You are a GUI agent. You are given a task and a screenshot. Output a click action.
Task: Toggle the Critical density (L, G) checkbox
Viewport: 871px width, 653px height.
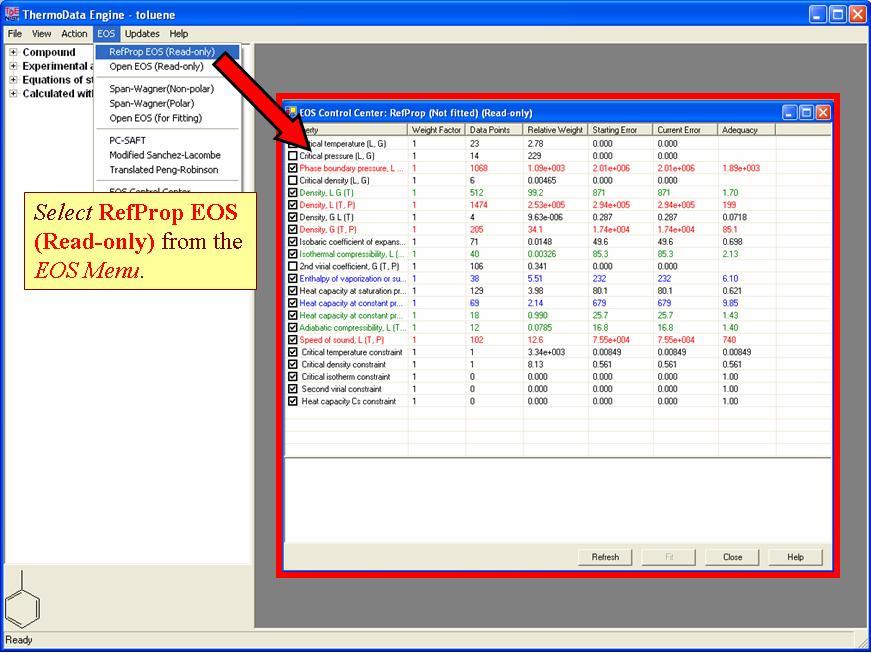coord(293,181)
